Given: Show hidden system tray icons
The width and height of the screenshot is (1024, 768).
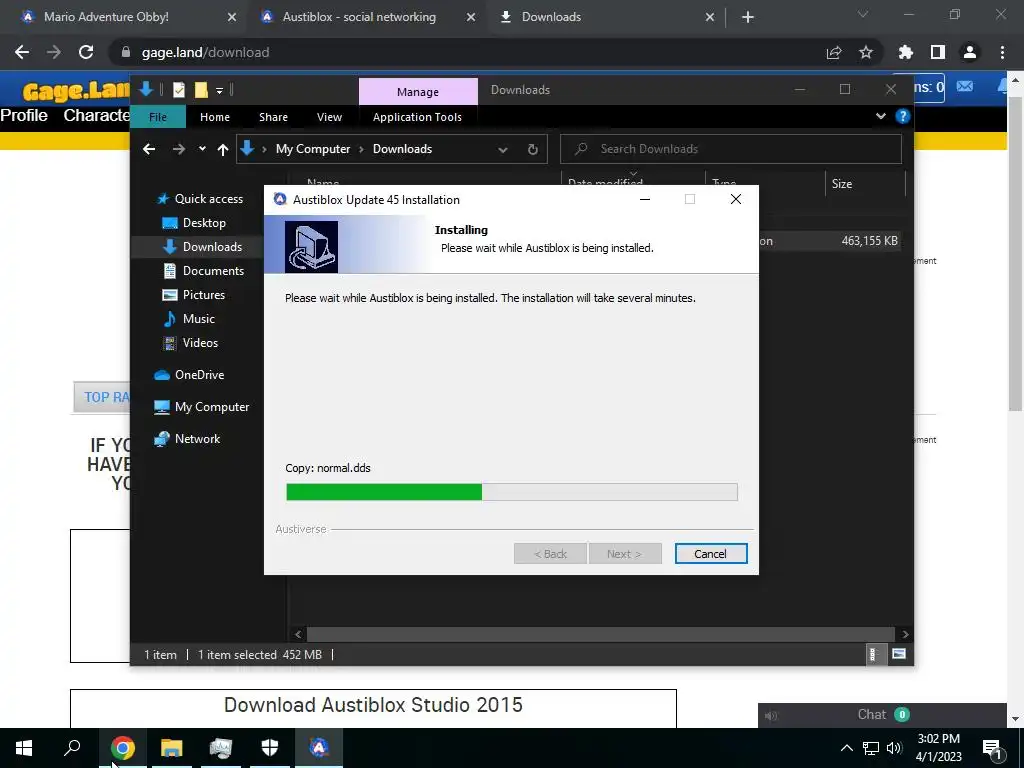Looking at the screenshot, I should point(846,748).
